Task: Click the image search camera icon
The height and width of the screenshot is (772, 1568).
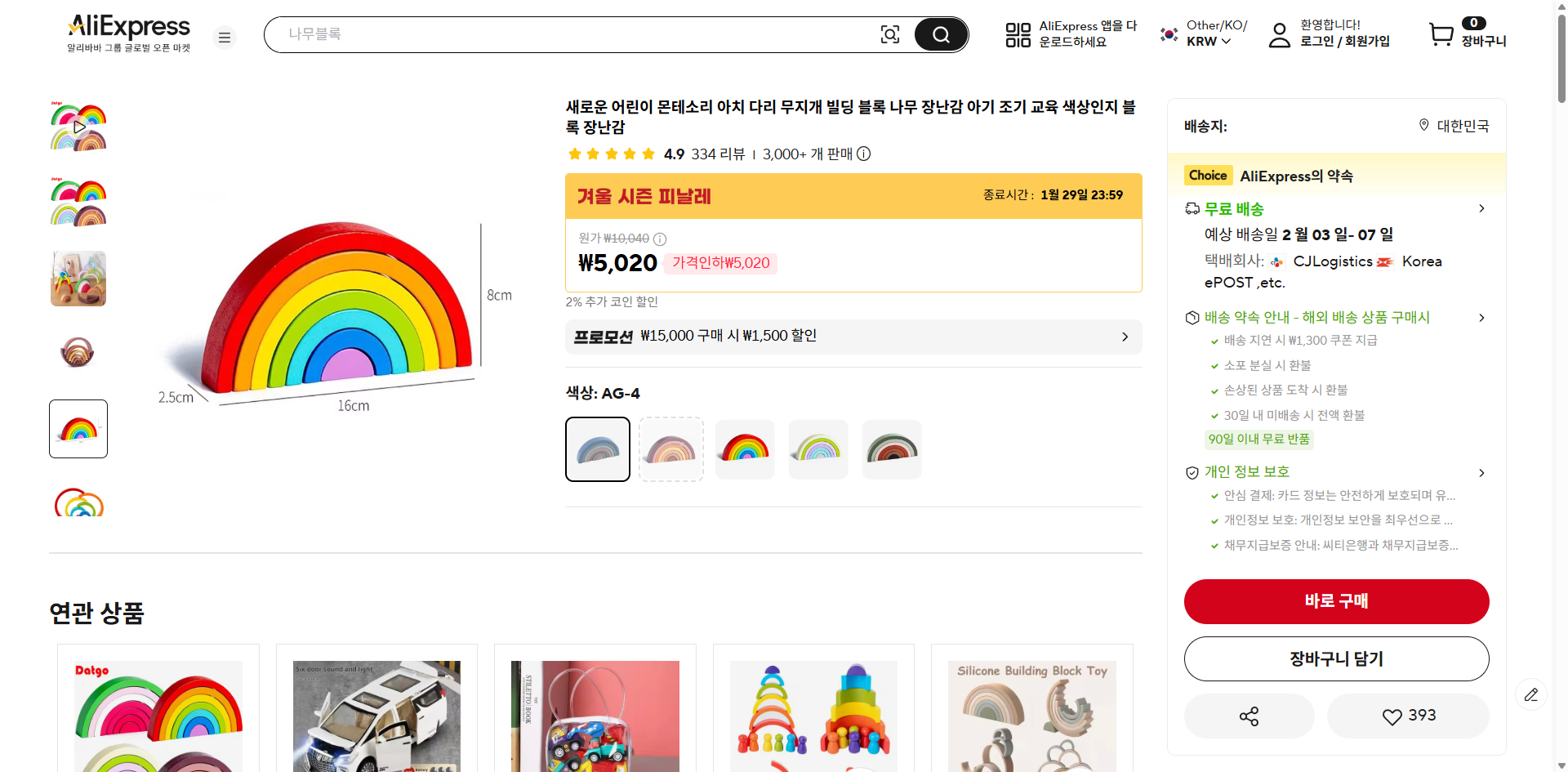Action: 889,34
